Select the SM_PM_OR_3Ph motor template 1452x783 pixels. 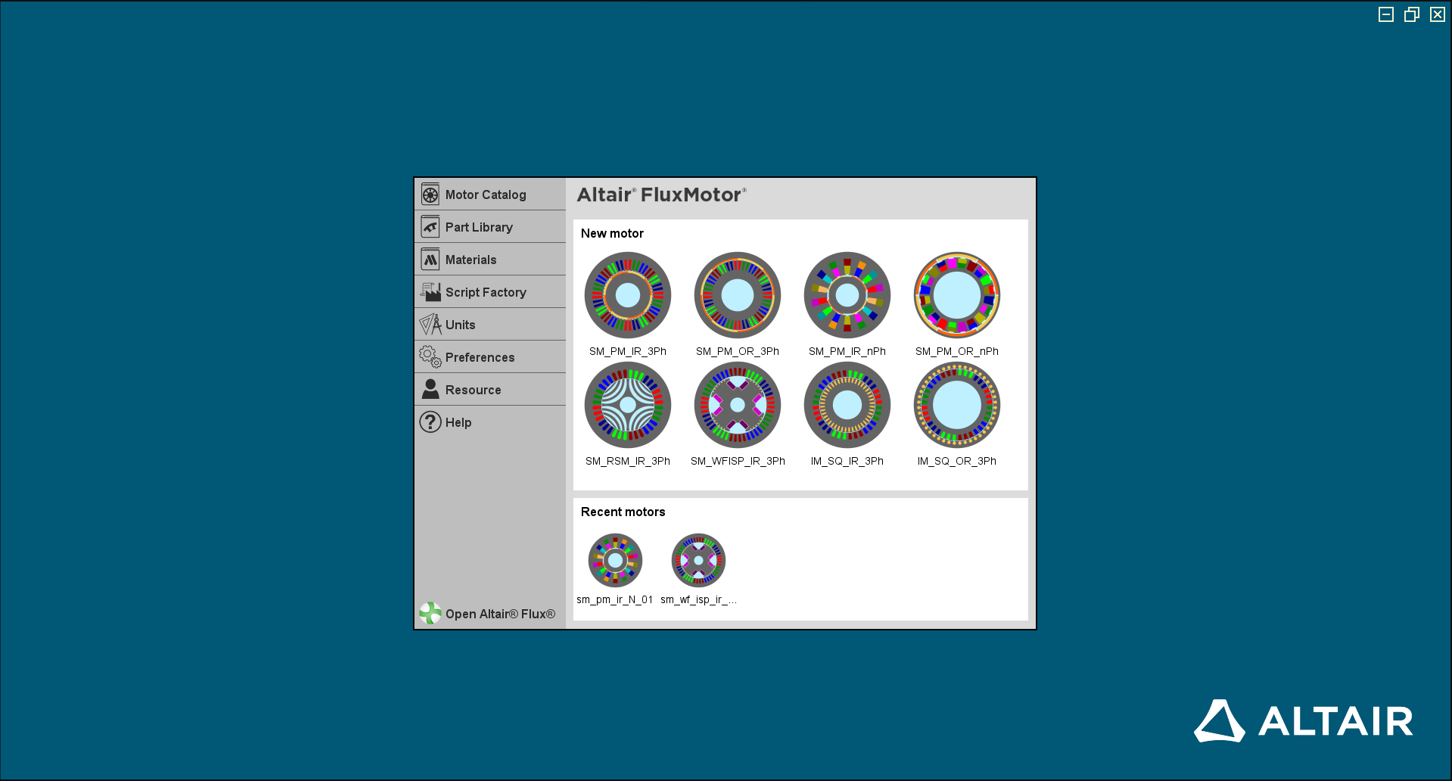(737, 296)
